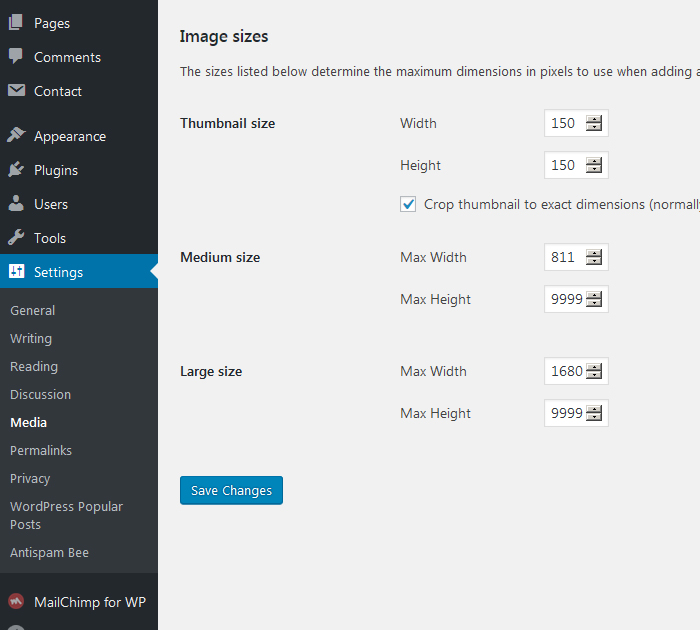Click the Large size Max Width field
The width and height of the screenshot is (700, 630).
576,371
